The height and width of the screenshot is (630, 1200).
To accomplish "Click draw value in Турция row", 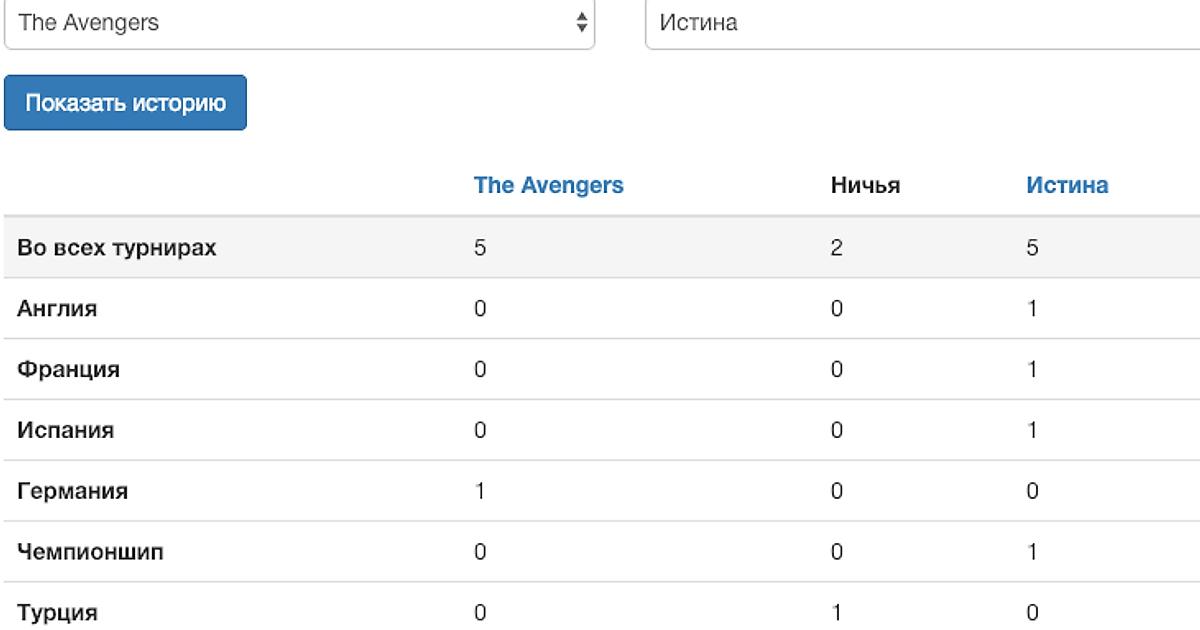I will pos(836,613).
